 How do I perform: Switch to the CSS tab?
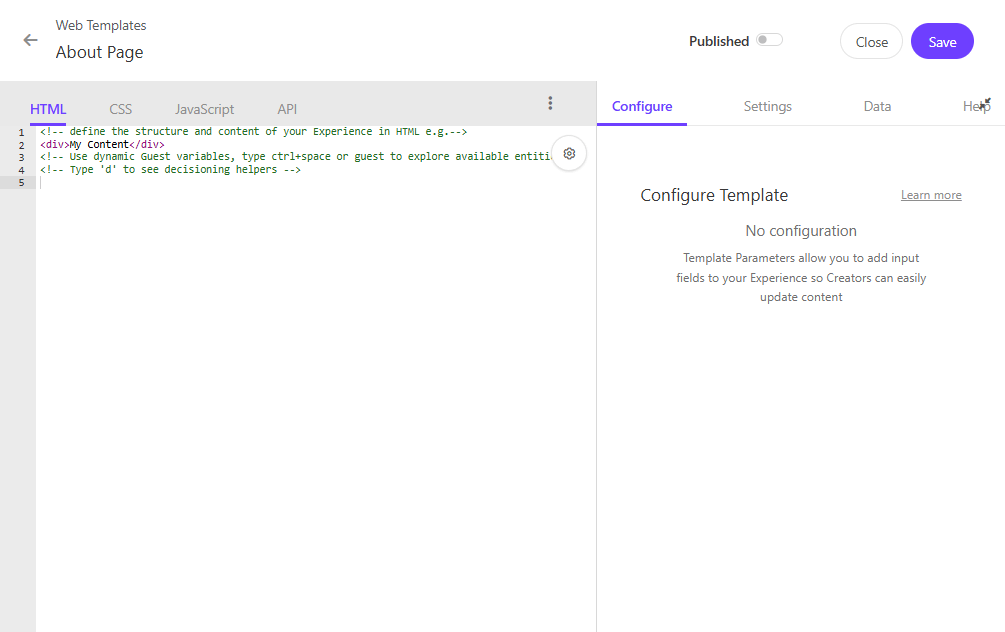pyautogui.click(x=120, y=109)
